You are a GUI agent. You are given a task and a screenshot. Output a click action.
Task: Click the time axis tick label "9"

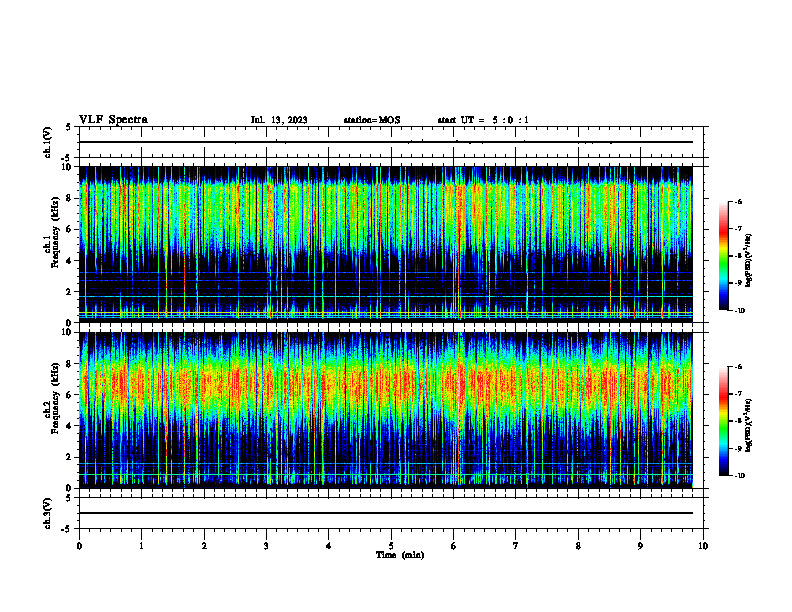640,546
